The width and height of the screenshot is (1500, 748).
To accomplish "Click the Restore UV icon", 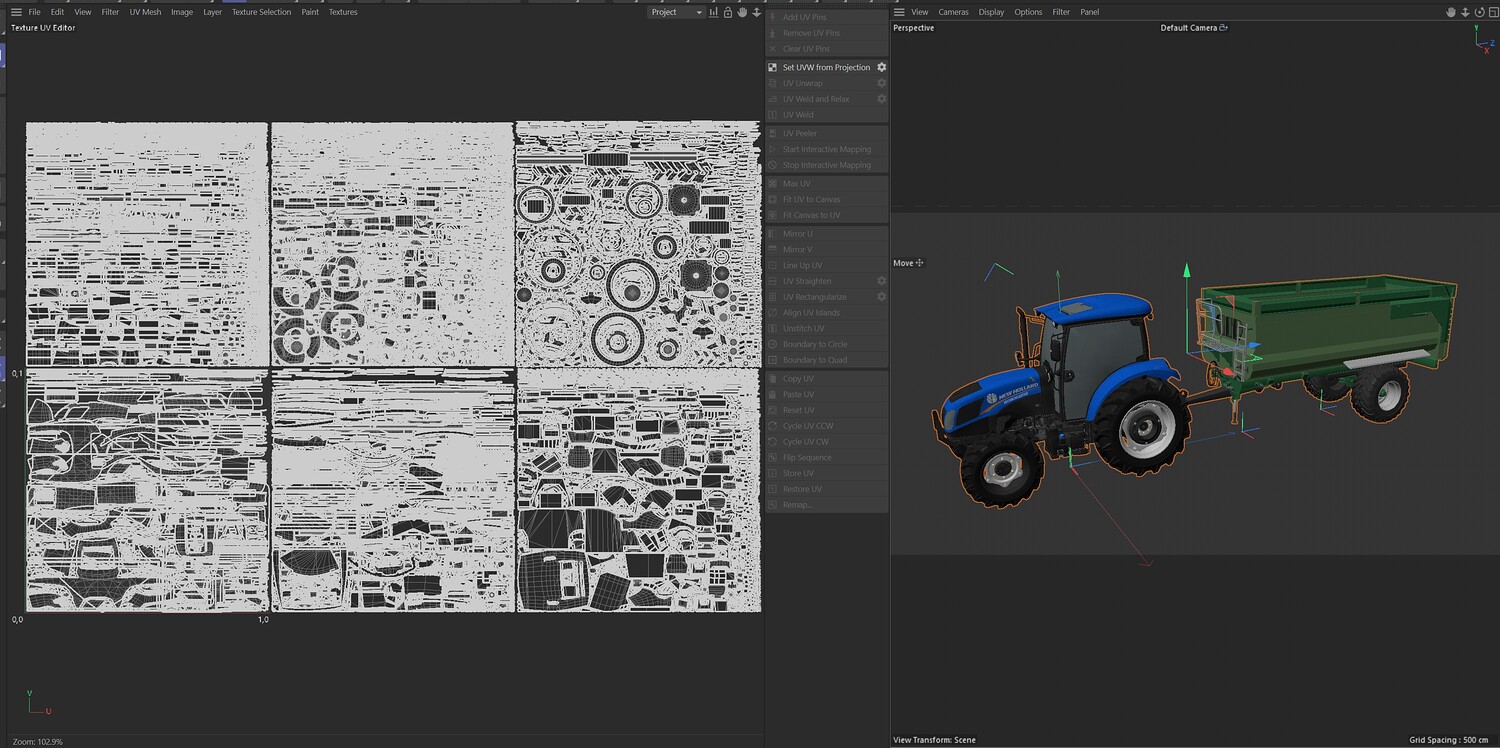I will pos(773,489).
